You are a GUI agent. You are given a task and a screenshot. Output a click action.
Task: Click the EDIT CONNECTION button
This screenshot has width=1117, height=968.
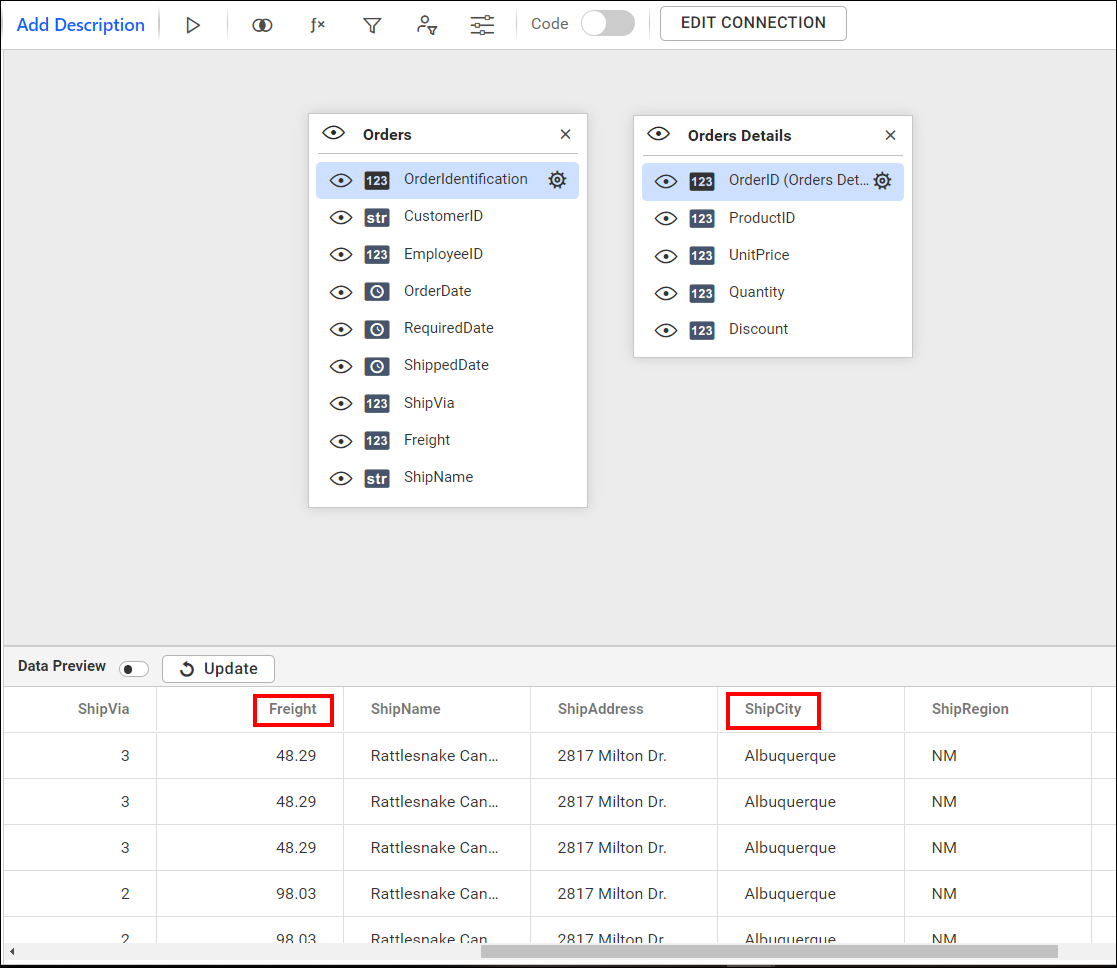753,23
